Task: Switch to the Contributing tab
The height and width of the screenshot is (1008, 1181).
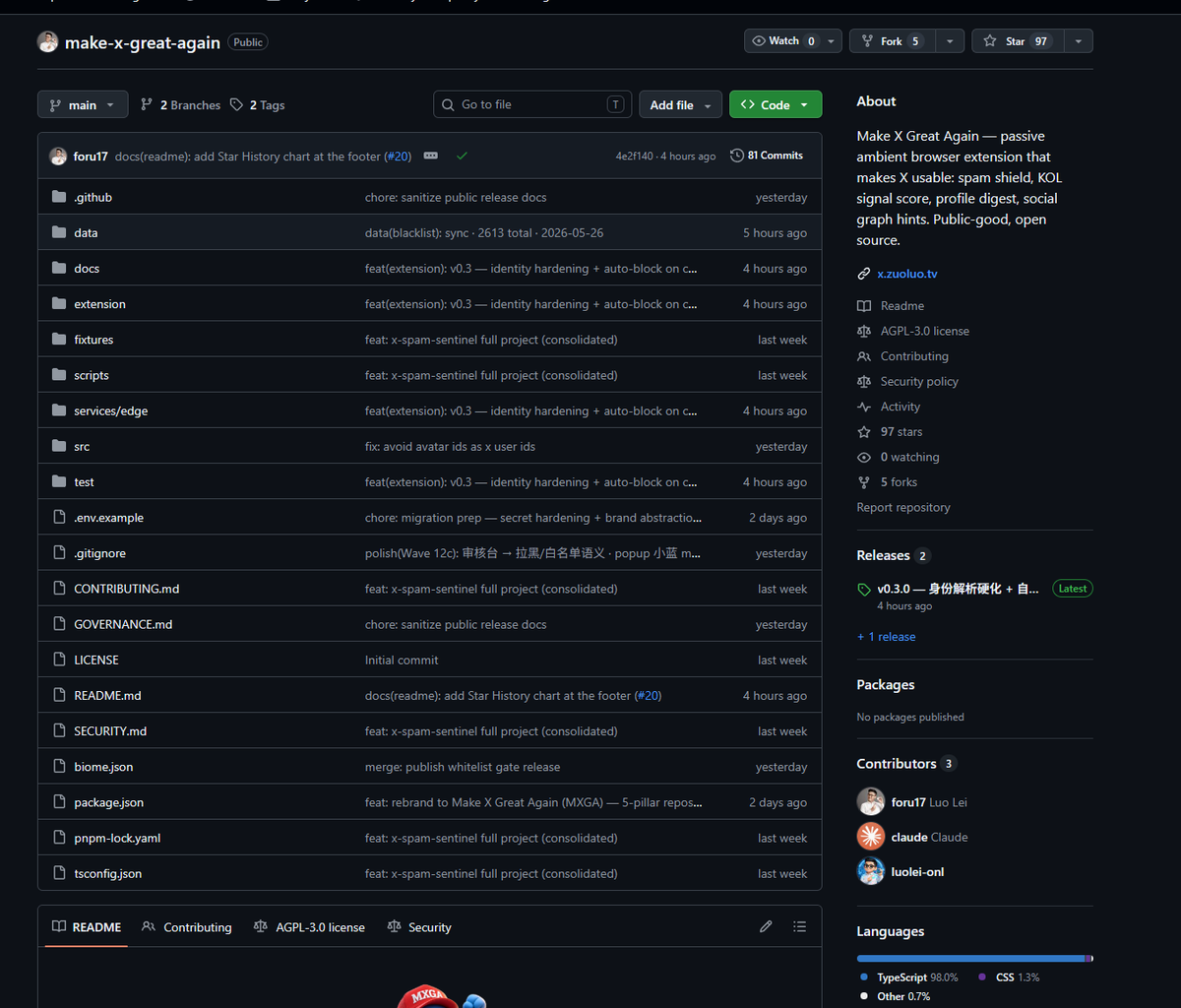Action: pyautogui.click(x=187, y=927)
